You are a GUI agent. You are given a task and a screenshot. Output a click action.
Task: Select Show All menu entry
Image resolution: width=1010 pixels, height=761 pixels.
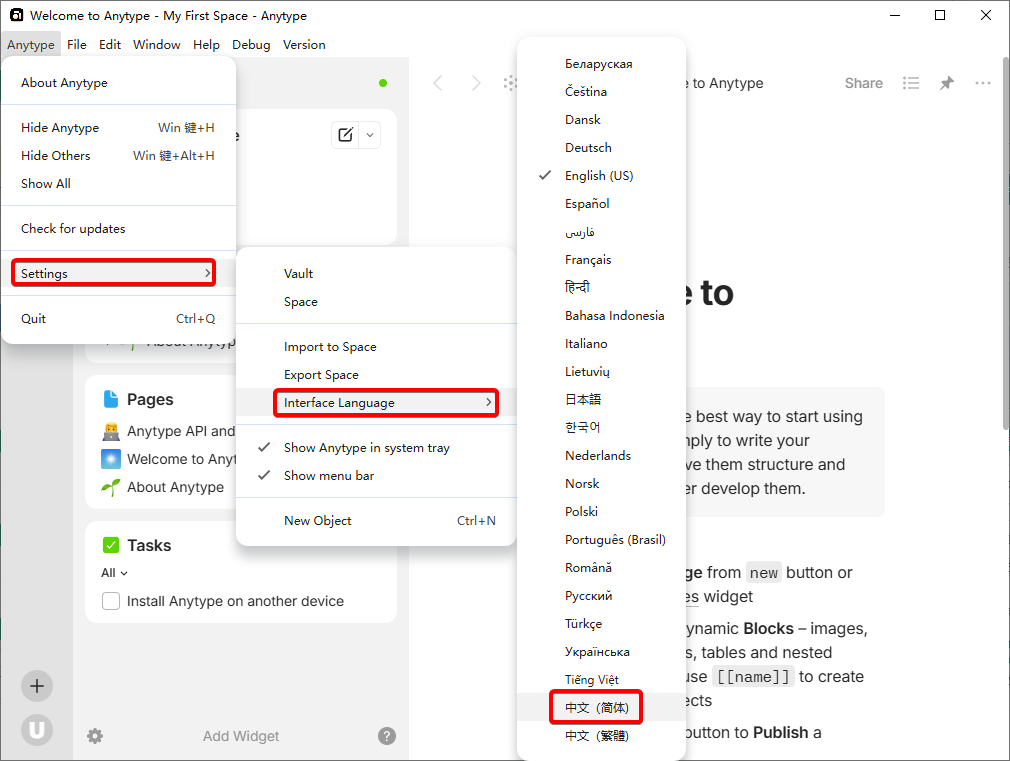(119, 184)
